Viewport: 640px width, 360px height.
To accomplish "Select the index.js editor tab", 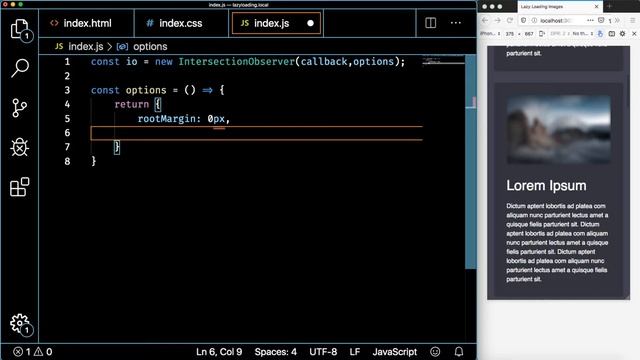I will (276, 23).
